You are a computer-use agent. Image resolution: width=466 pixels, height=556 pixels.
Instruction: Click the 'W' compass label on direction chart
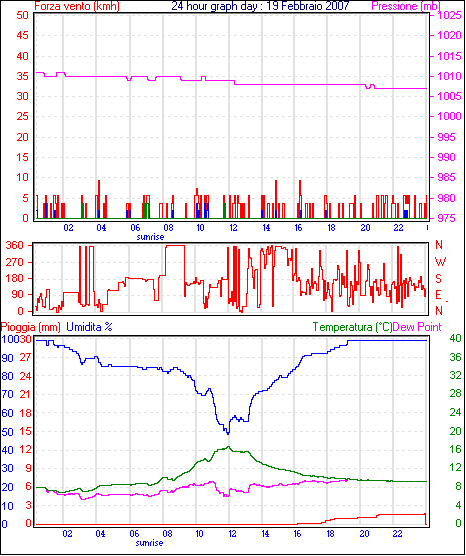(x=440, y=262)
